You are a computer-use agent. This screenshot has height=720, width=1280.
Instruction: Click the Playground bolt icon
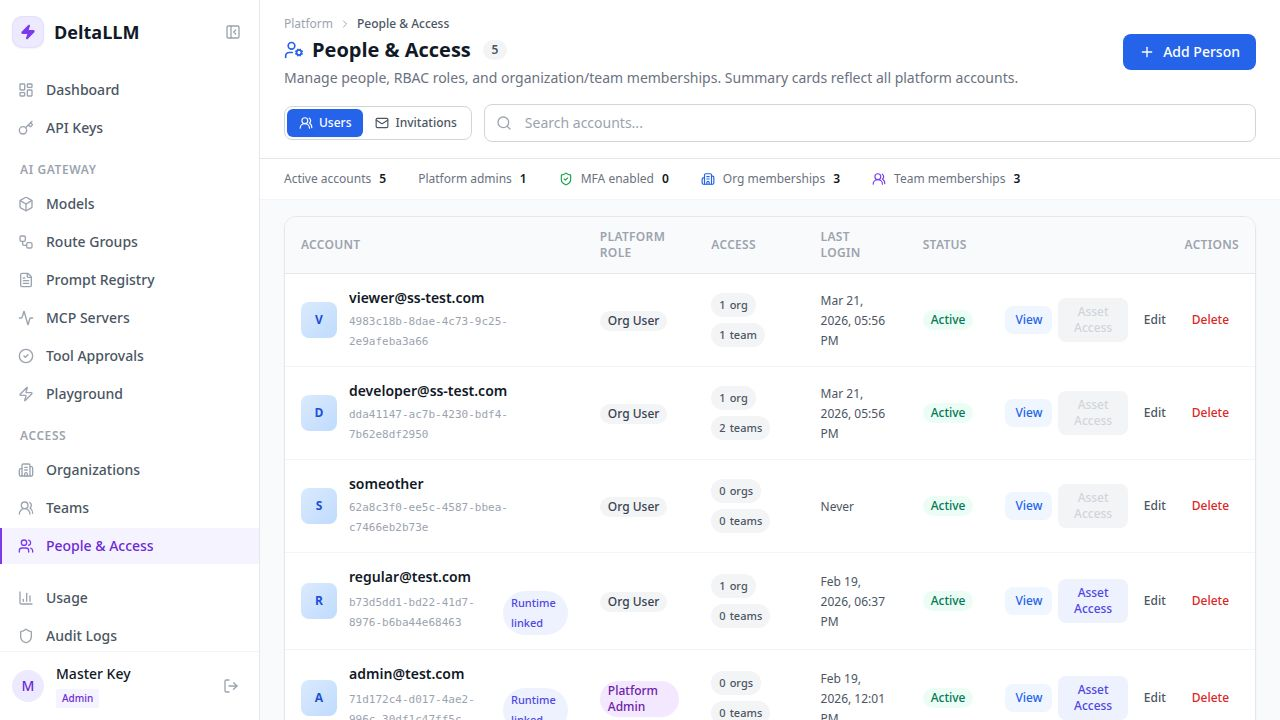tap(26, 394)
